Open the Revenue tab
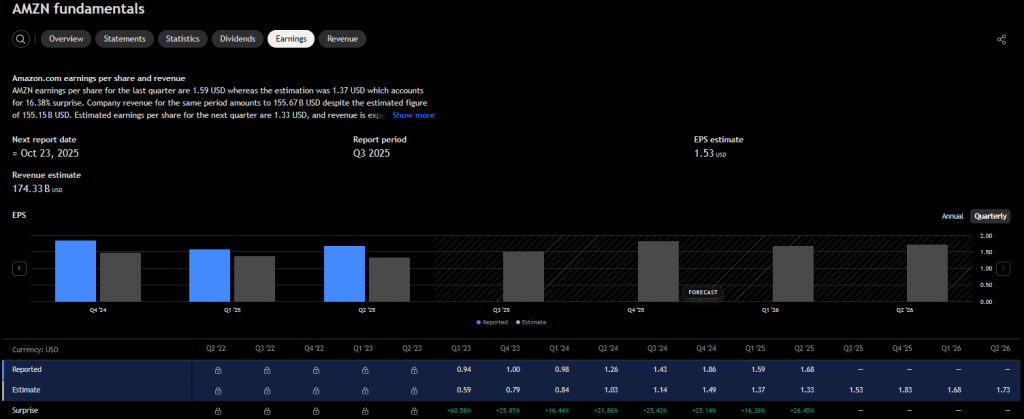Viewport: 1024px width, 419px height. (342, 39)
